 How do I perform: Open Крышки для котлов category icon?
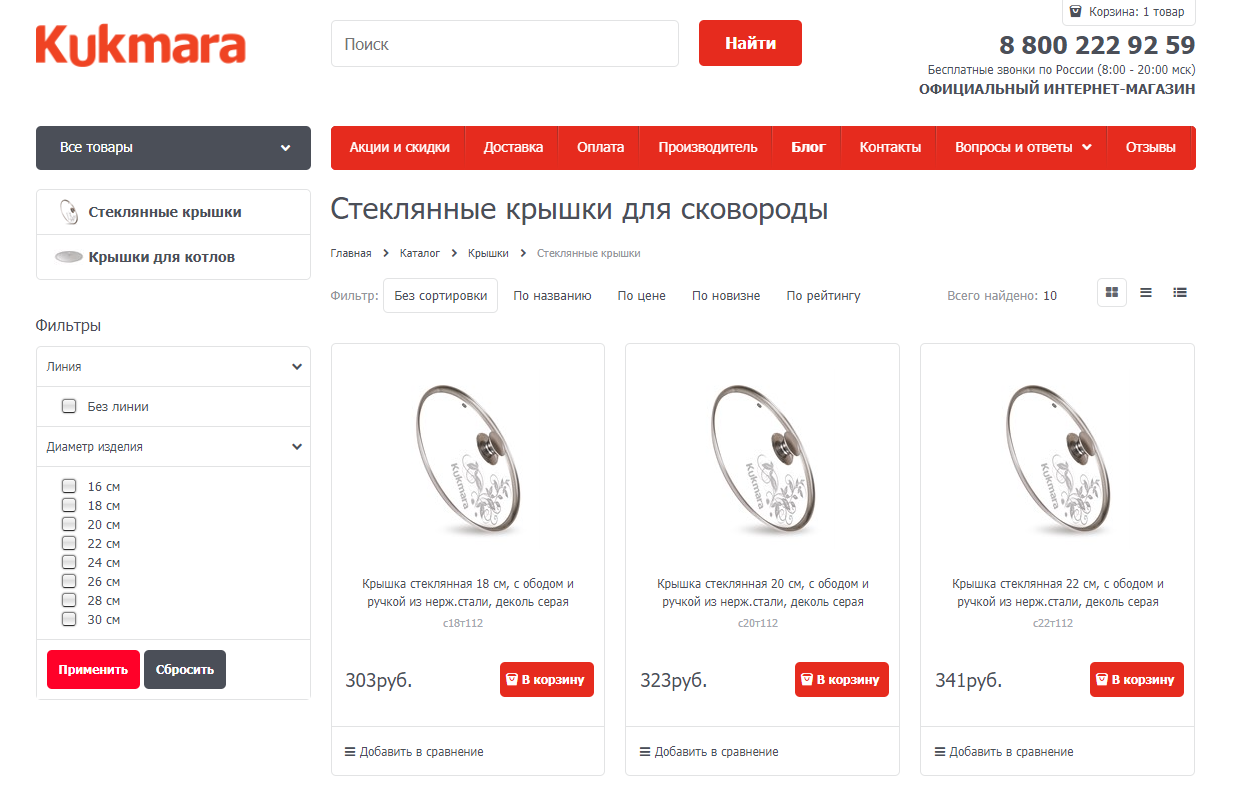68,257
